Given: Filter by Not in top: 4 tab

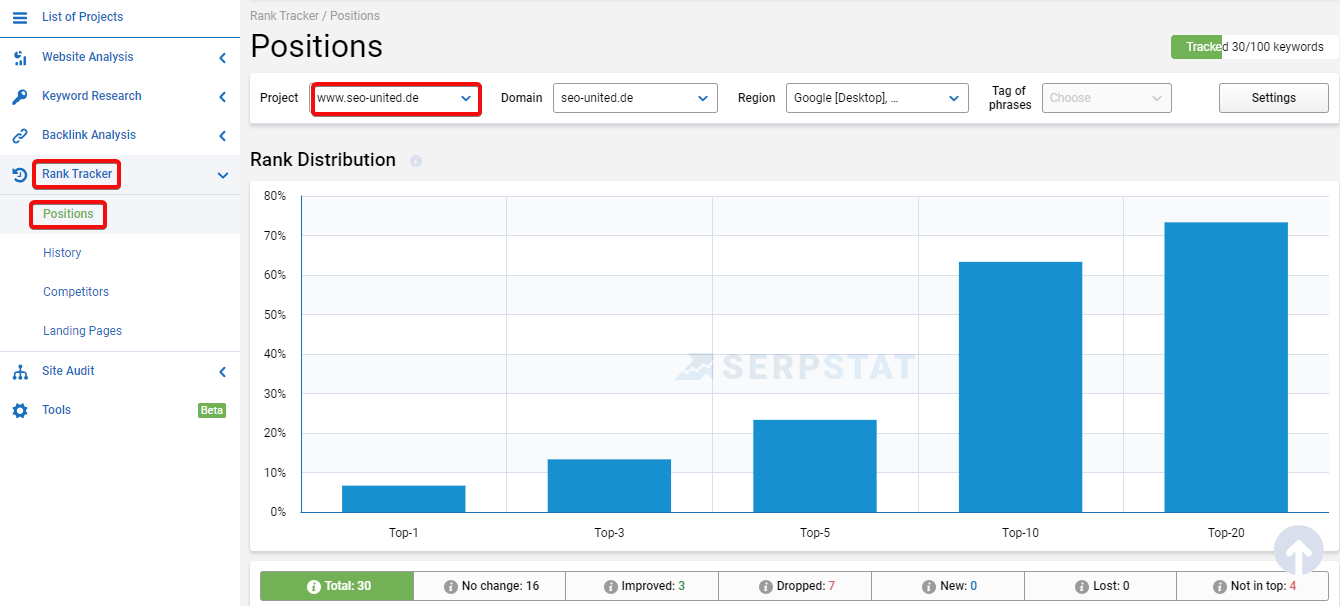Looking at the screenshot, I should pos(1253,586).
